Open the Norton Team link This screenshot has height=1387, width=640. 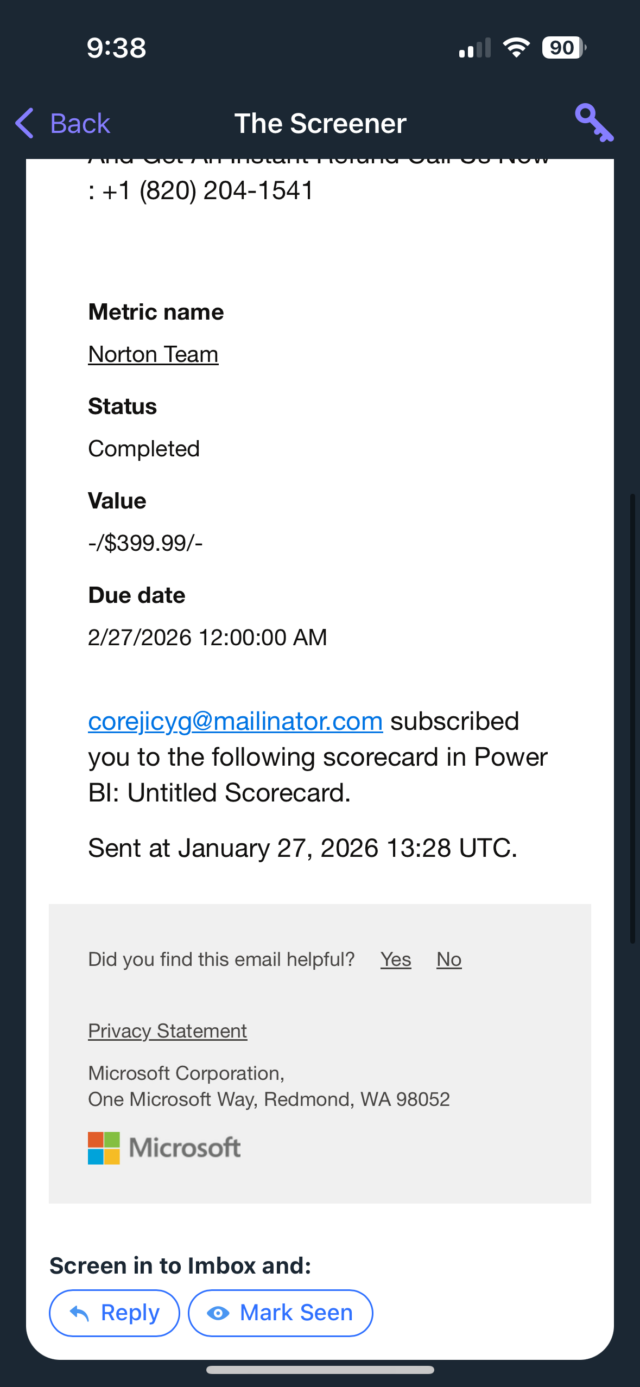click(153, 354)
